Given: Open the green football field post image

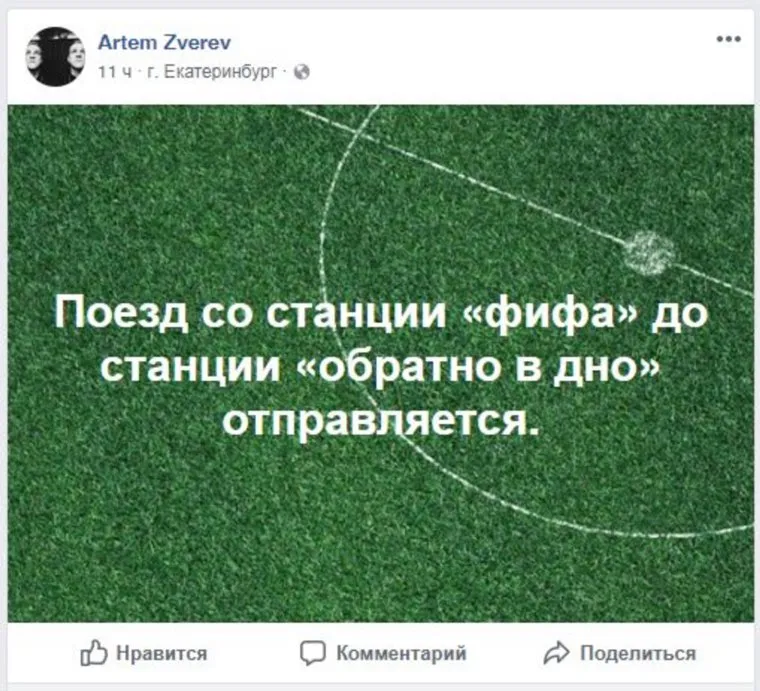Looking at the screenshot, I should click(x=381, y=363).
